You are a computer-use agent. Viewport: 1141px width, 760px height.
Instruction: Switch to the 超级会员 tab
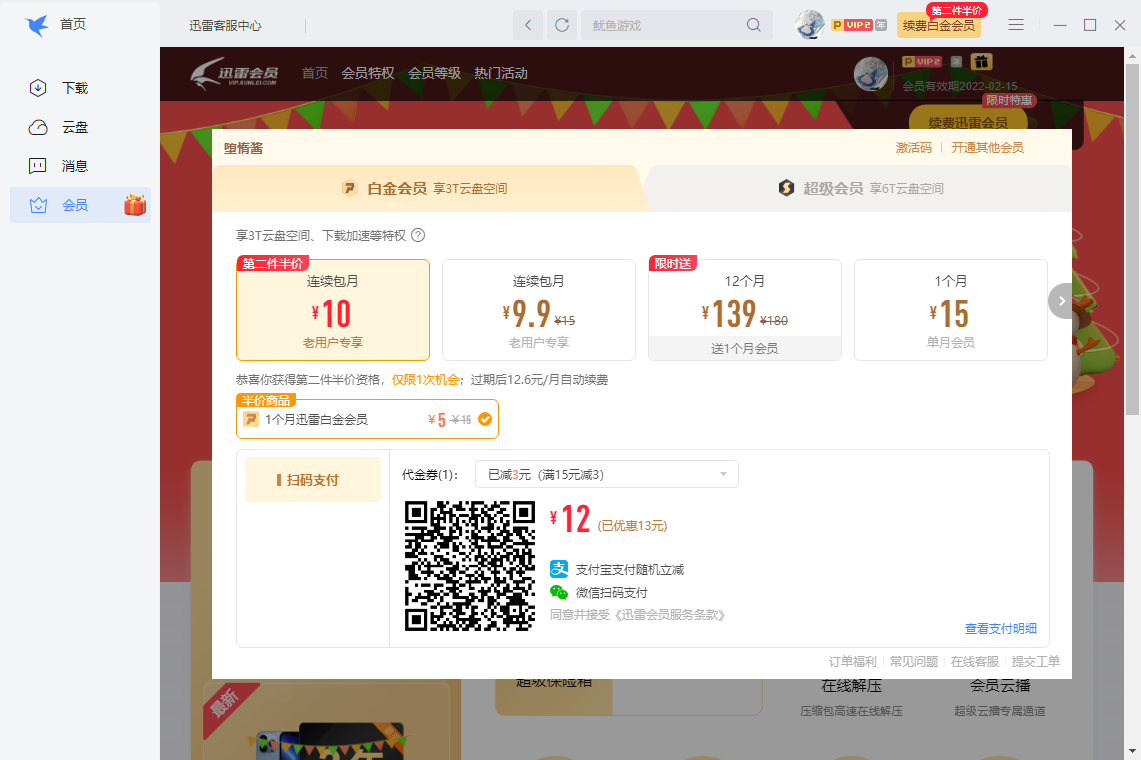tap(860, 189)
